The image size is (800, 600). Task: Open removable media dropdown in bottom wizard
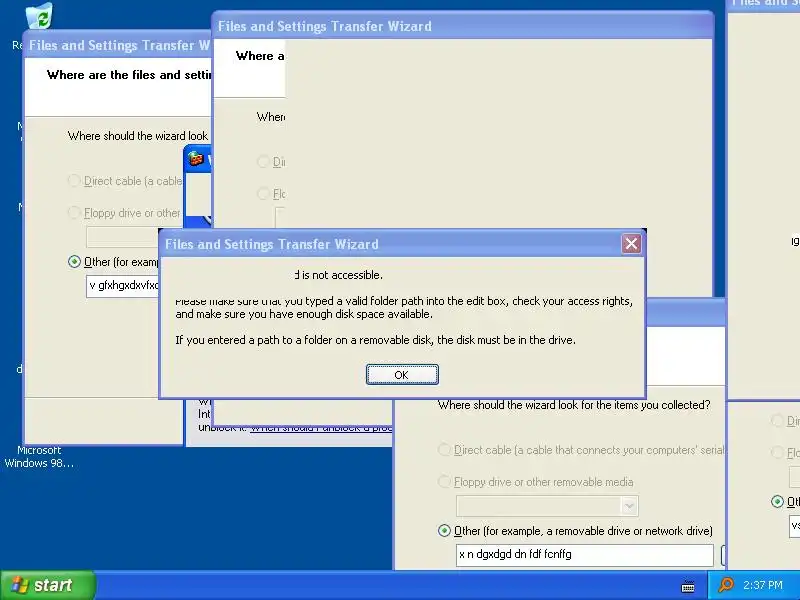[629, 506]
